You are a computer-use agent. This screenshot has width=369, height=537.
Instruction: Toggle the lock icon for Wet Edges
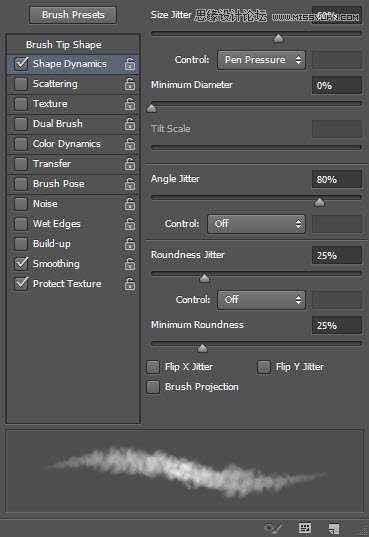point(130,224)
